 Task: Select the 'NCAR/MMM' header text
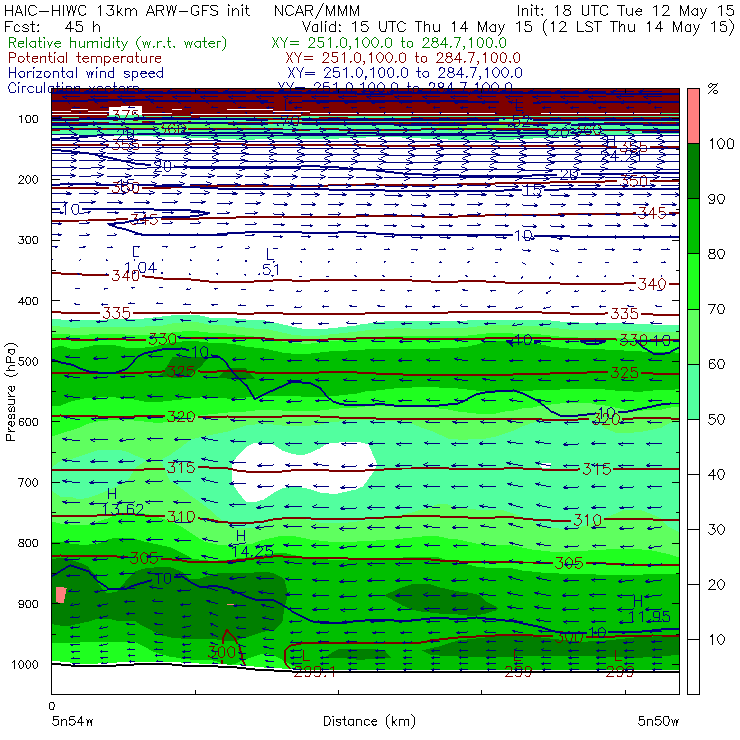tap(317, 10)
